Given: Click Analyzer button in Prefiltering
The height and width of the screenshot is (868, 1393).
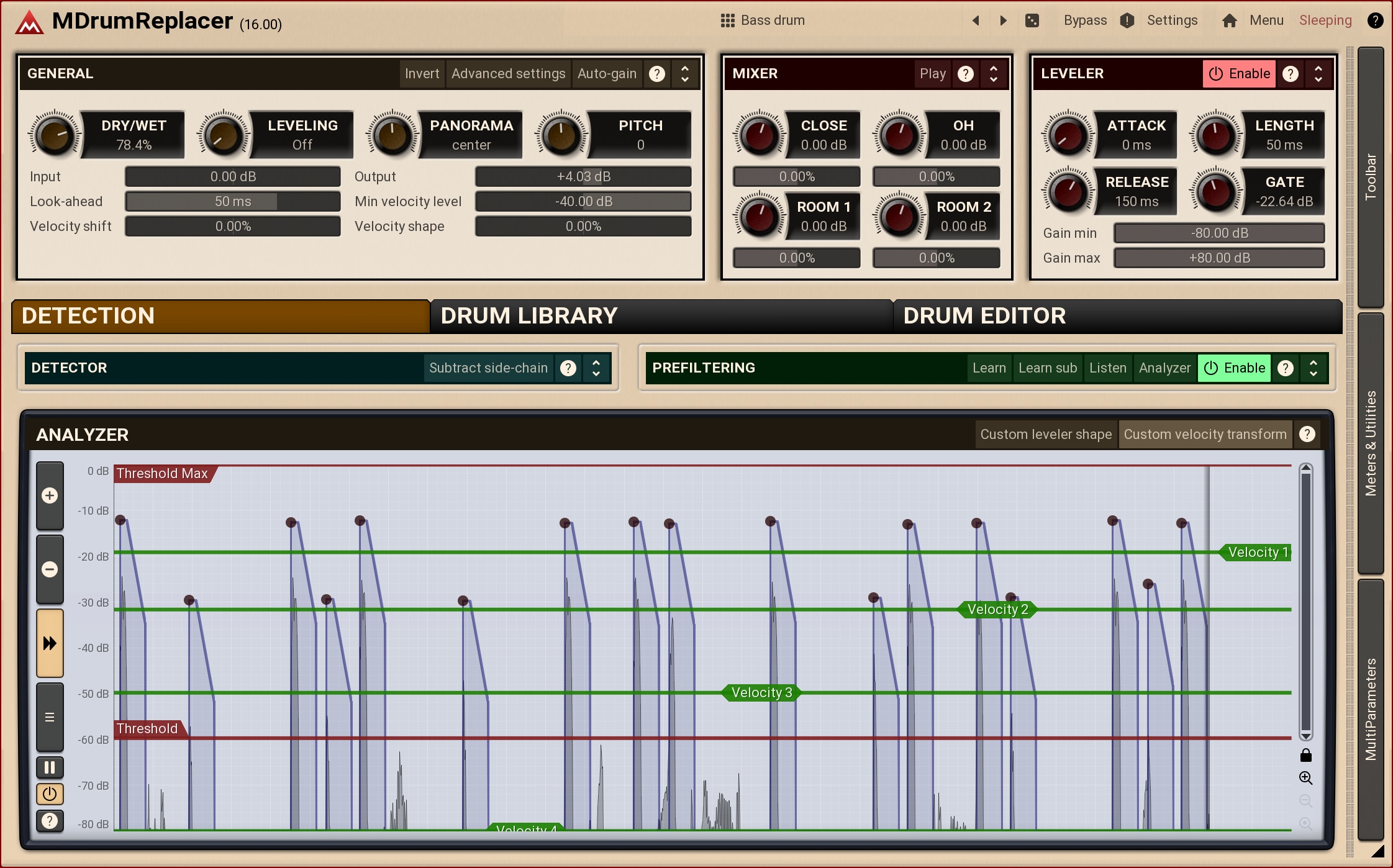Looking at the screenshot, I should coord(1164,368).
